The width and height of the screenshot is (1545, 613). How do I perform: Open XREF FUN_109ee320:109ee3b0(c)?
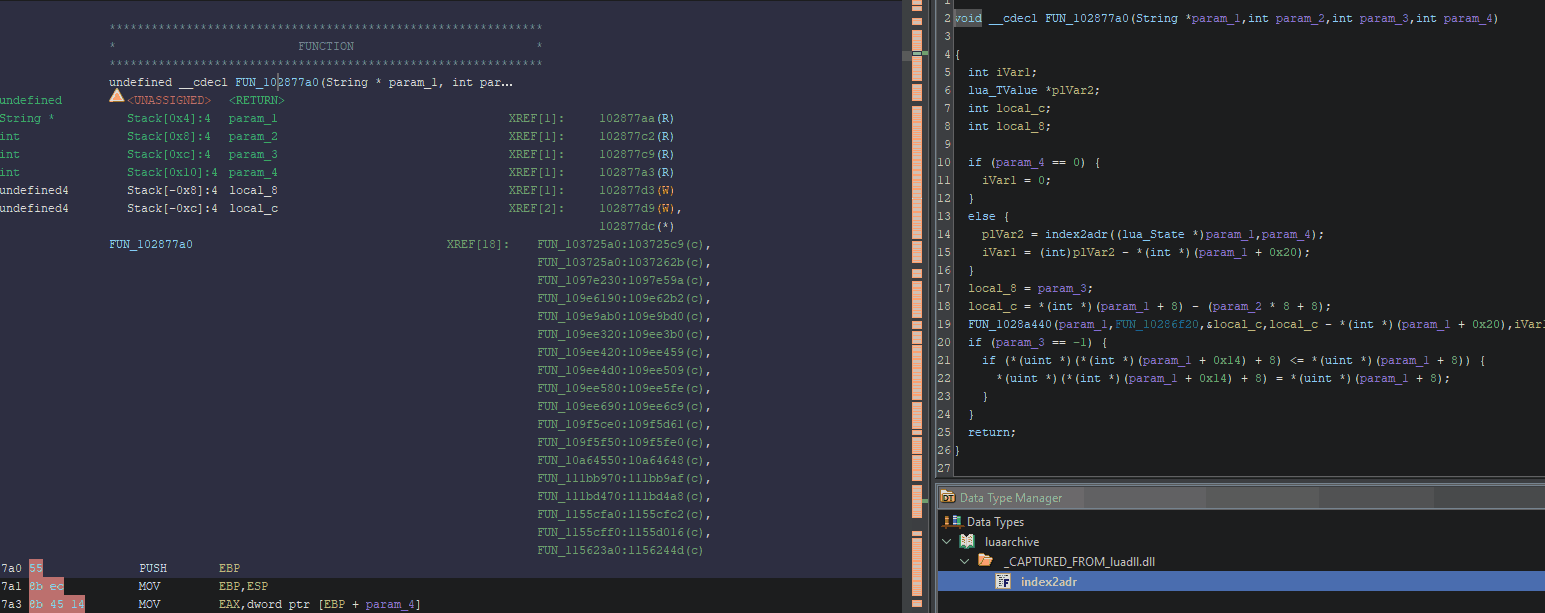tap(623, 334)
